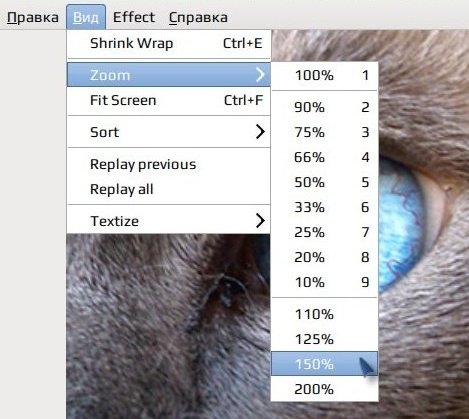Viewport: 469px width, 419px height.
Task: Expand the Textize submenu
Action: (169, 221)
